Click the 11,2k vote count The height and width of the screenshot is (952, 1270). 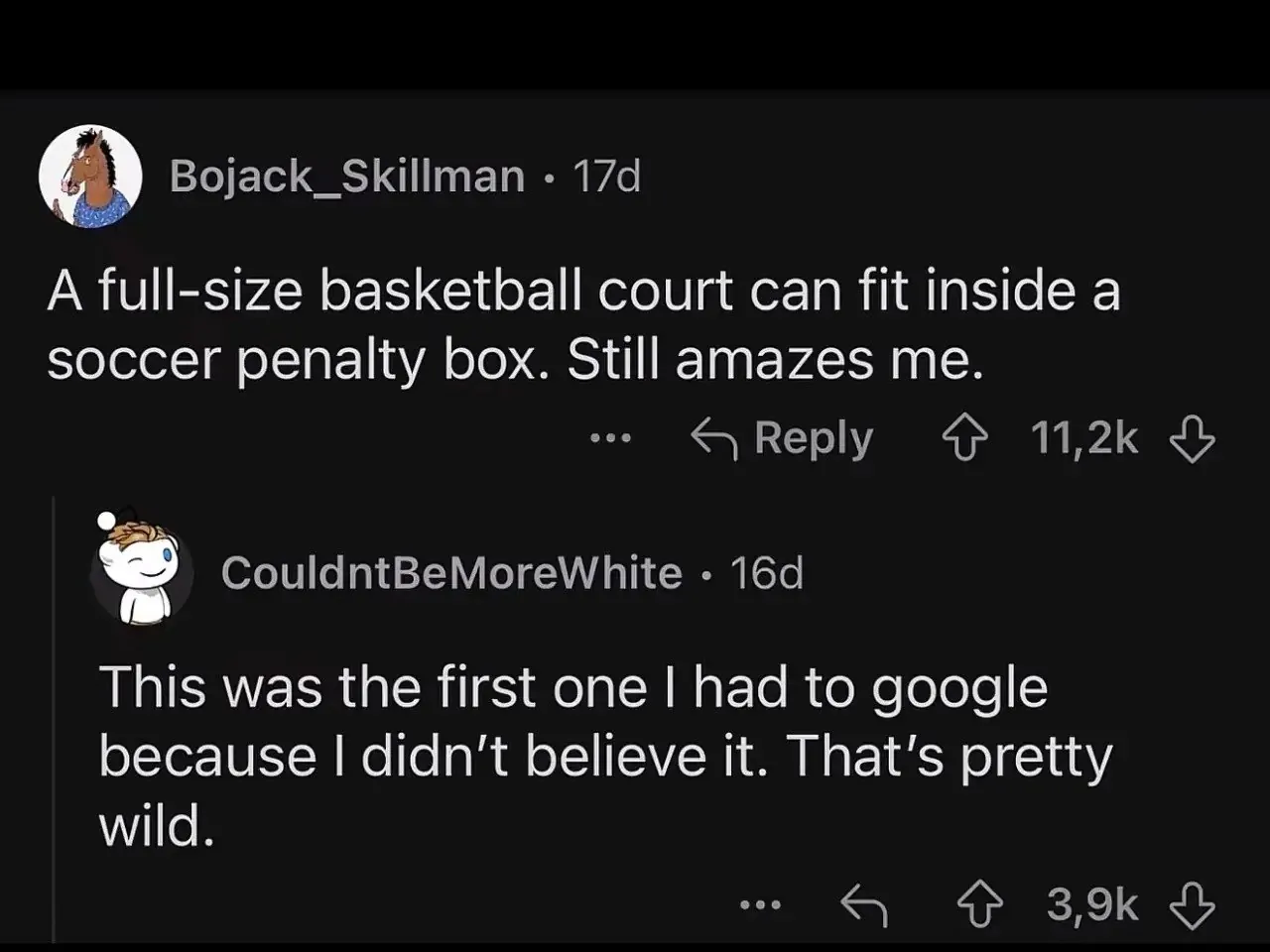pos(1084,438)
